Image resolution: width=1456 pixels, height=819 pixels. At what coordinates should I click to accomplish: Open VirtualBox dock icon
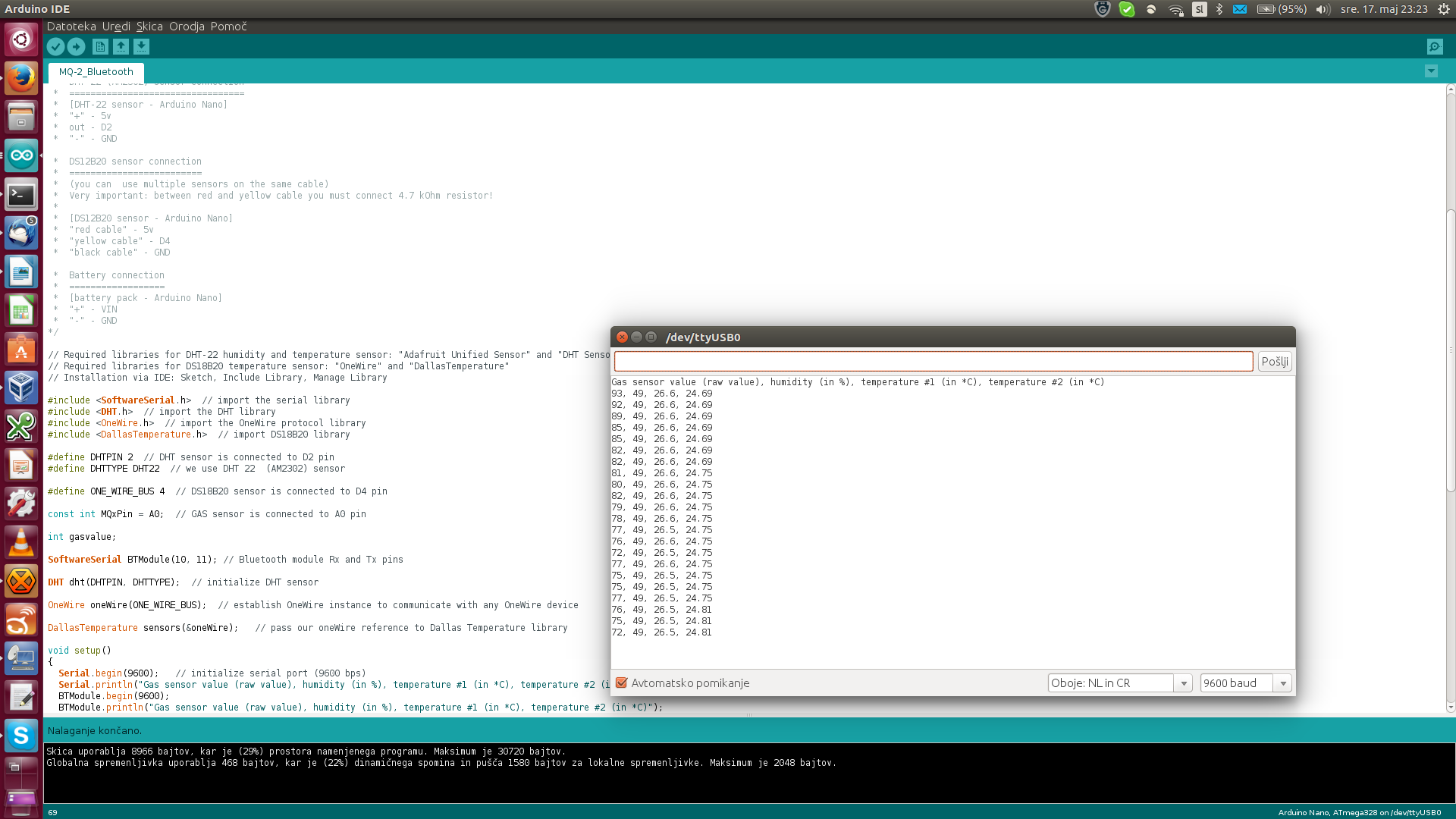[21, 388]
